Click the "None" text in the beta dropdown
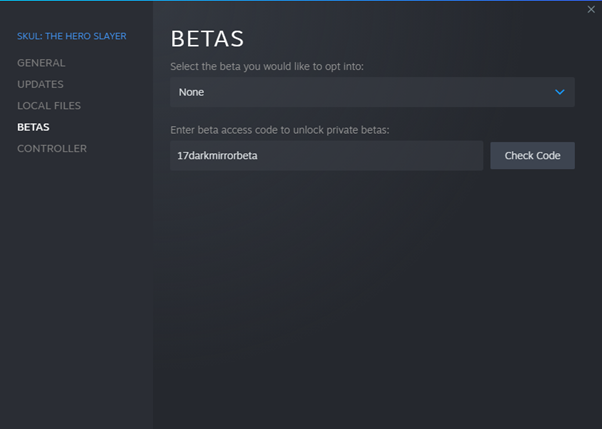The width and height of the screenshot is (602, 429). [x=191, y=92]
